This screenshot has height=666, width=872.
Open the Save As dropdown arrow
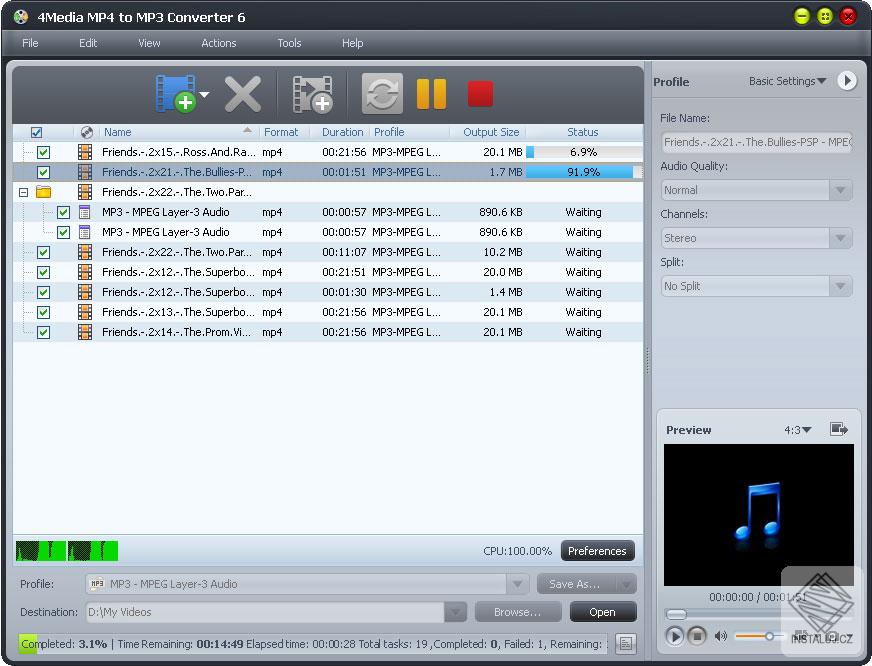pyautogui.click(x=626, y=584)
